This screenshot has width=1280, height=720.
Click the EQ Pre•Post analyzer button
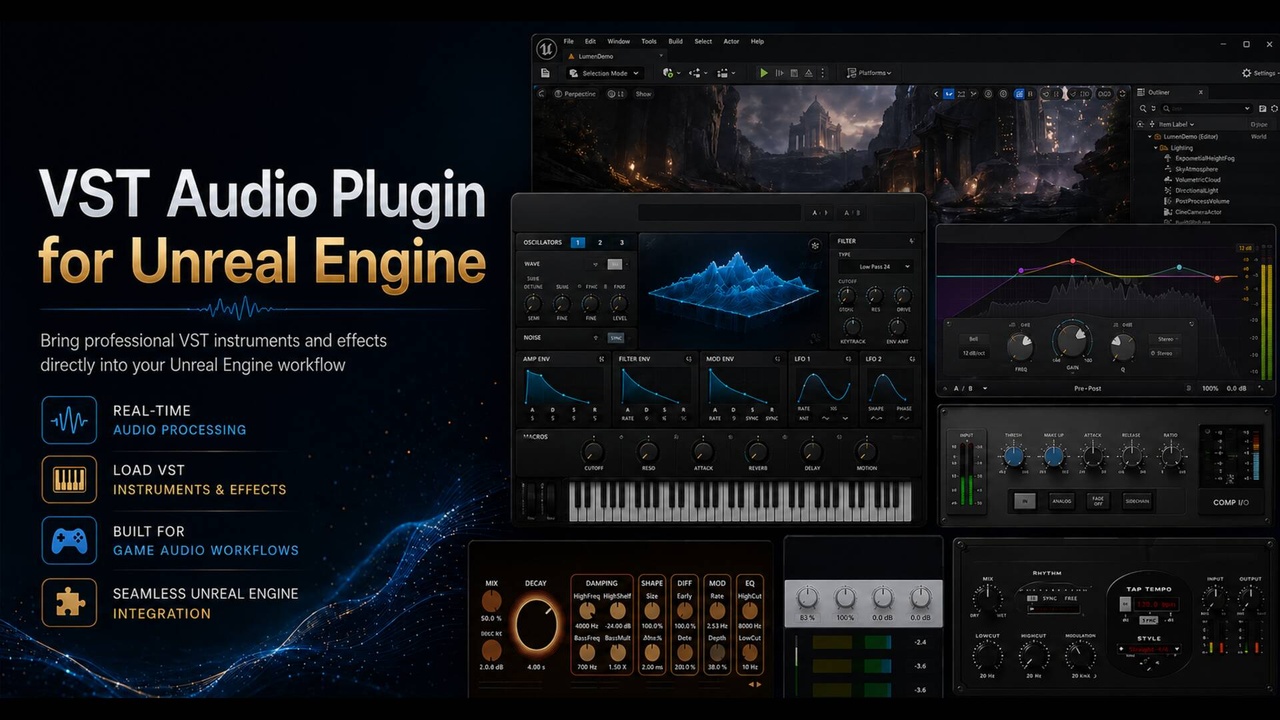tap(1088, 388)
